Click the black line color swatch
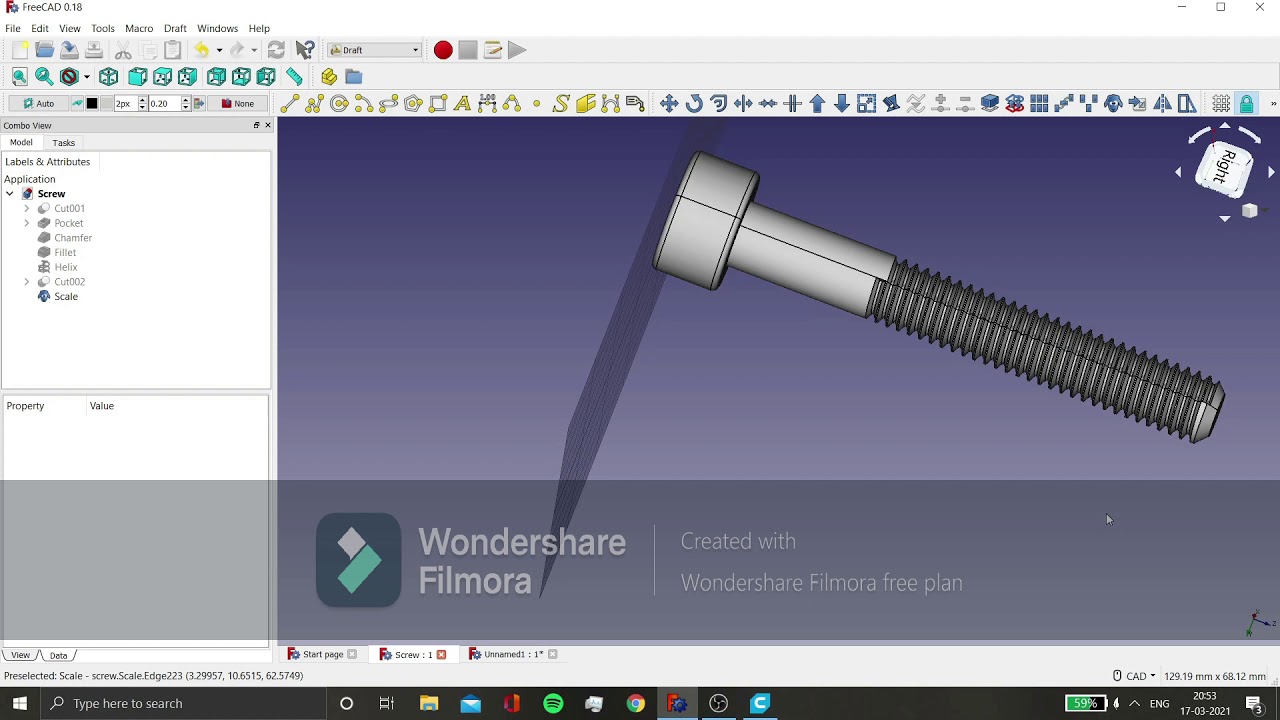 (92, 104)
